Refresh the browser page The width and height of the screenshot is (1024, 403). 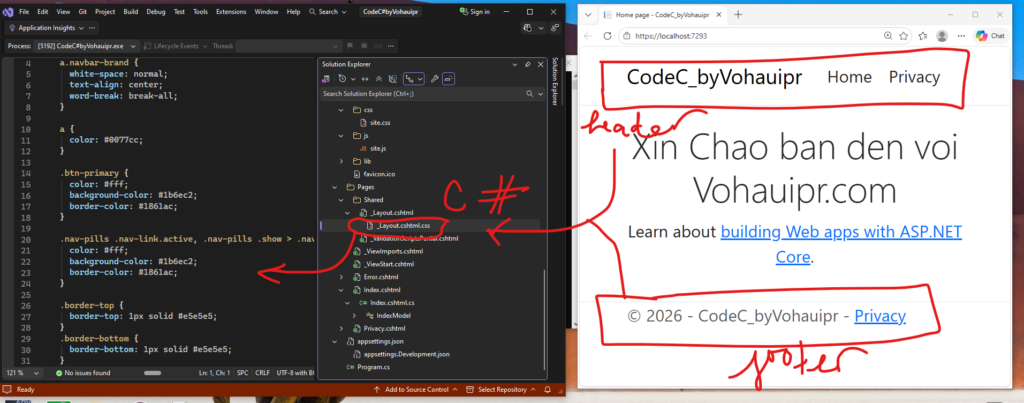pos(606,35)
